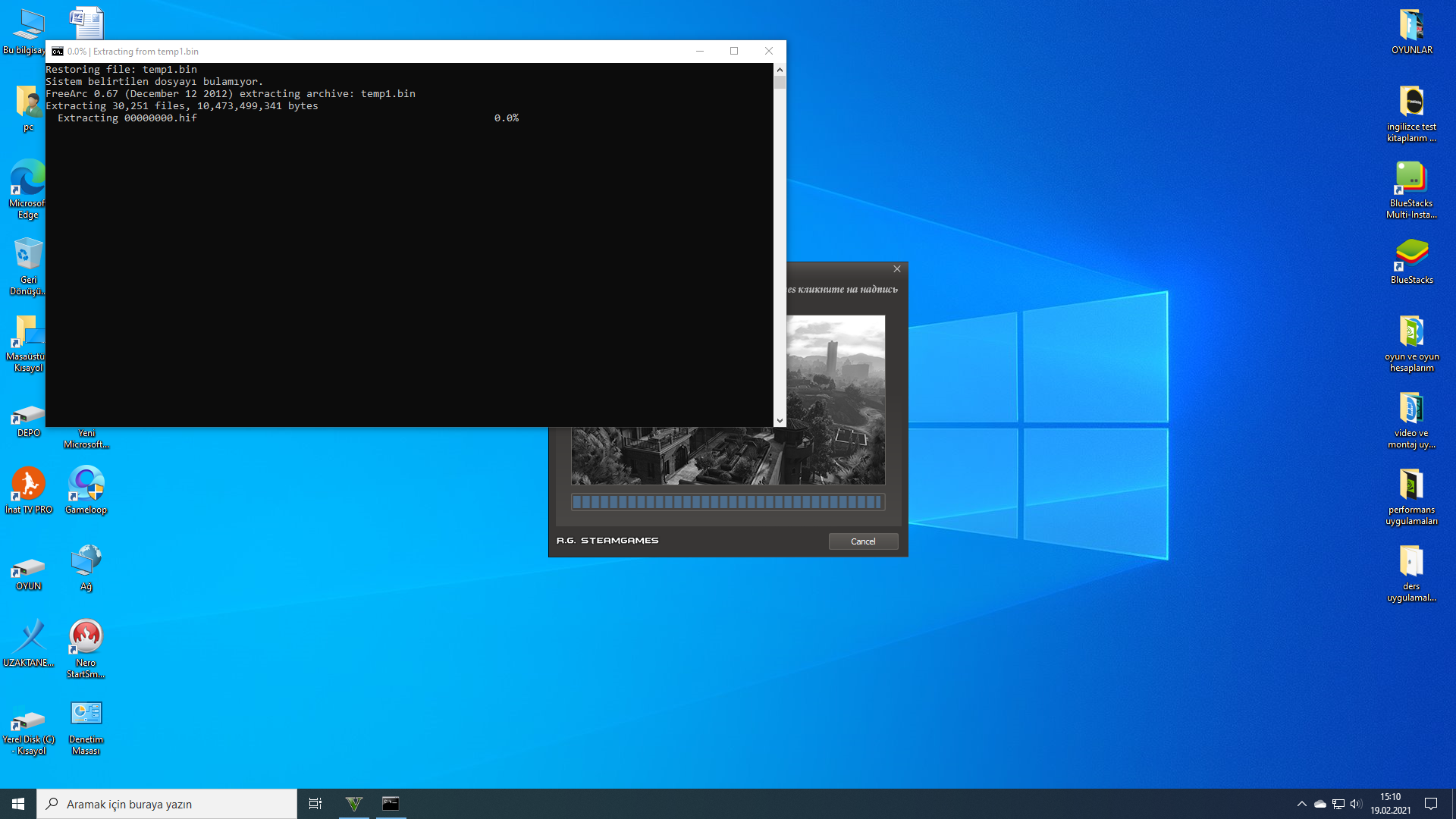This screenshot has height=819, width=1456.
Task: Open the Windows Start menu
Action: (18, 804)
